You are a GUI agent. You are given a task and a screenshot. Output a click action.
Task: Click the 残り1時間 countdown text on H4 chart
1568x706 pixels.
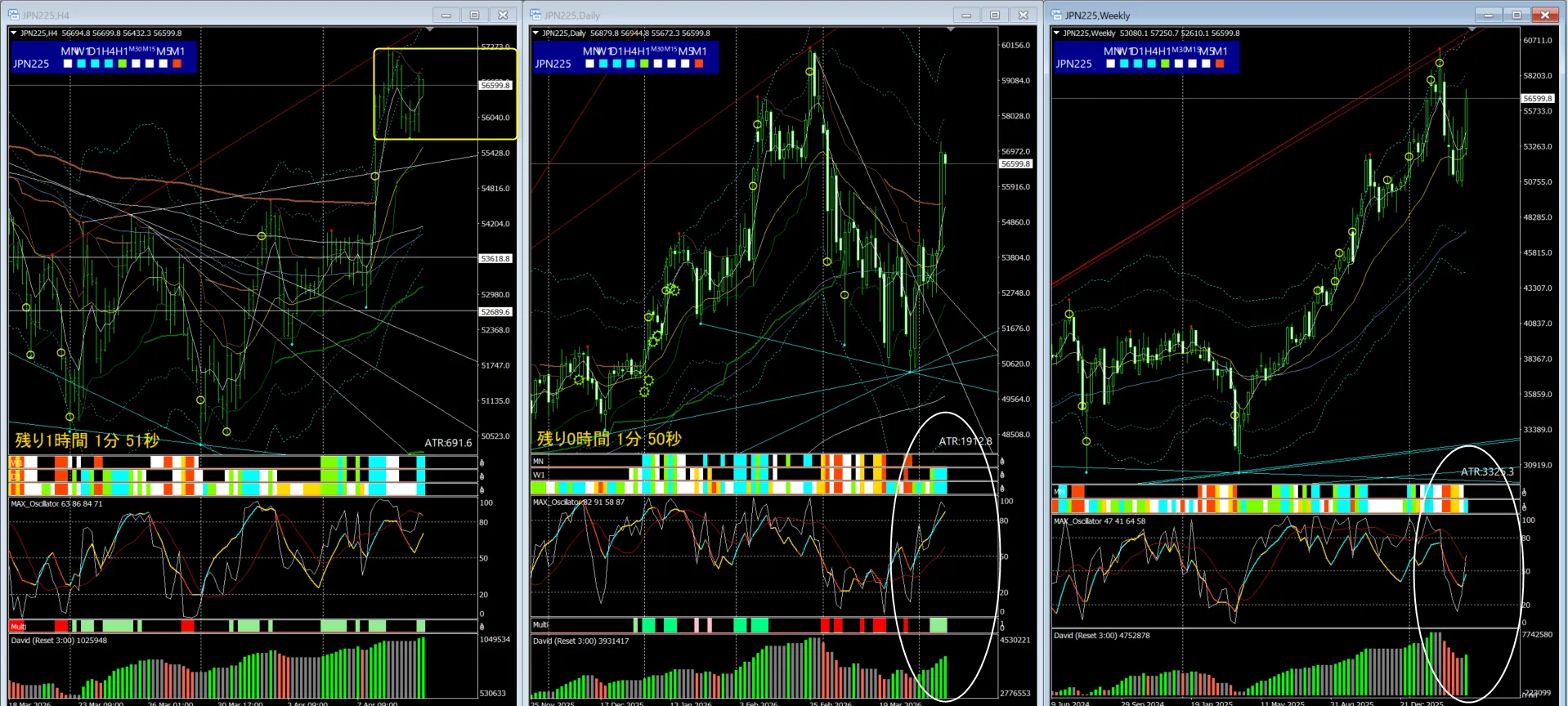[87, 440]
